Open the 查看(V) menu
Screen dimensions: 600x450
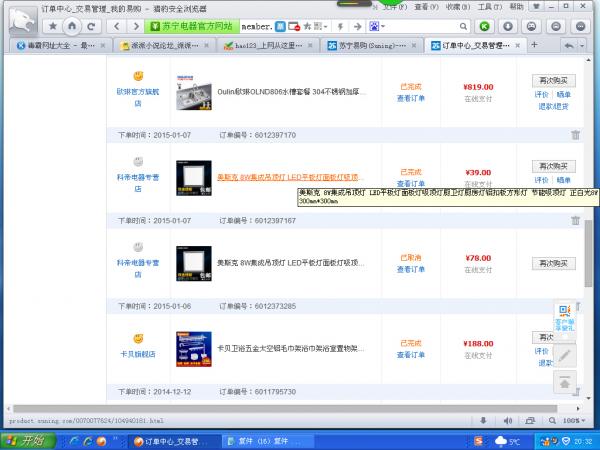[426, 7]
